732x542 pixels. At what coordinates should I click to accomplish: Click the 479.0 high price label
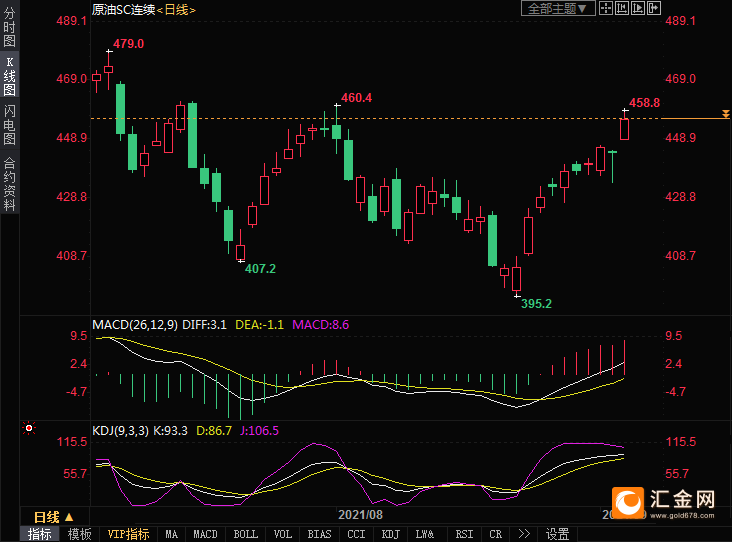[129, 44]
